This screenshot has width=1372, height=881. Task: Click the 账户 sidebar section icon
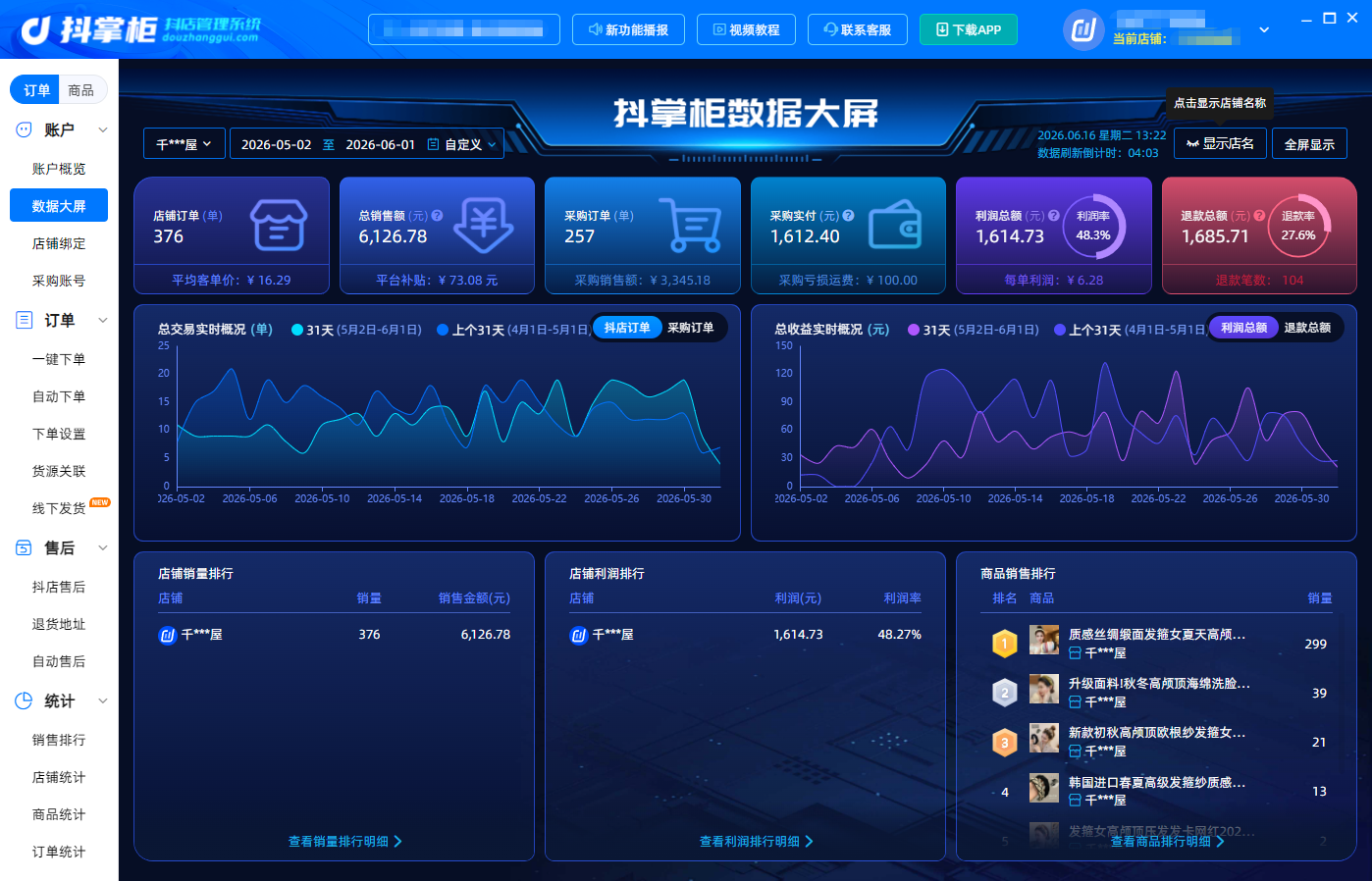[25, 130]
